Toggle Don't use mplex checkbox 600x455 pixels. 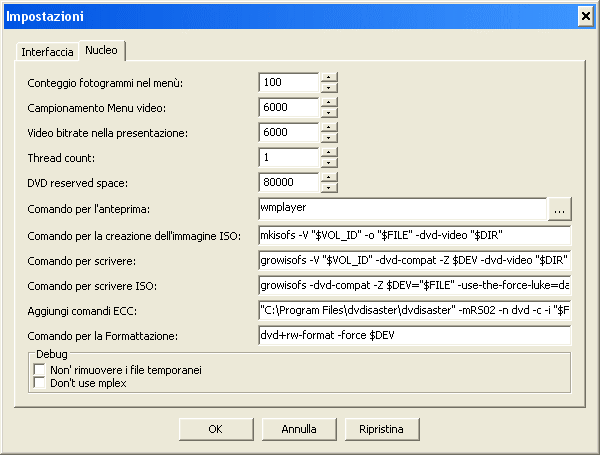40,383
